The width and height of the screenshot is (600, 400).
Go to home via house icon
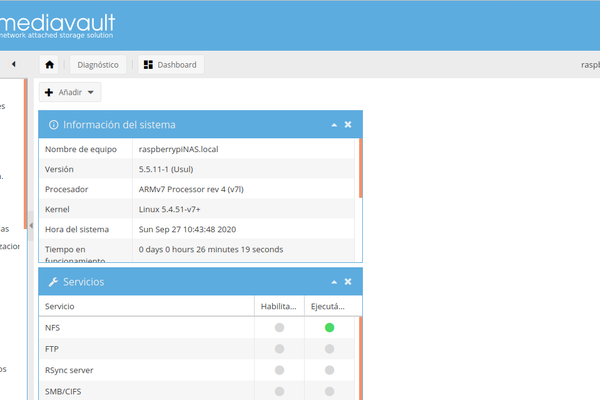(49, 65)
